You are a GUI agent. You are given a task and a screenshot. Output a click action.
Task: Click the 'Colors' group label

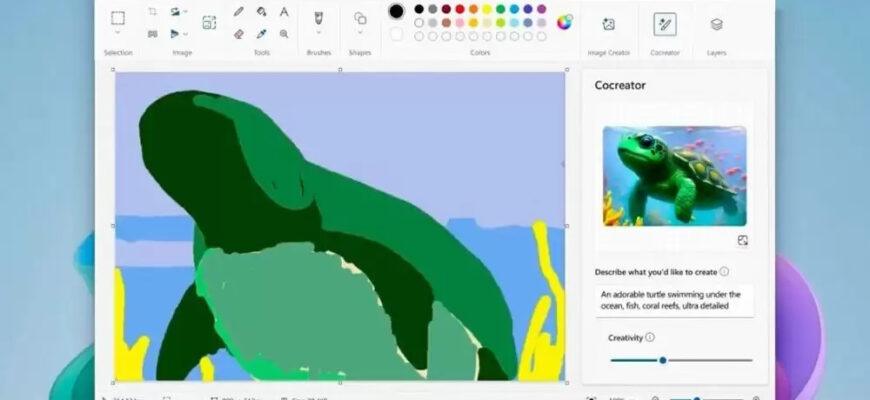point(480,53)
